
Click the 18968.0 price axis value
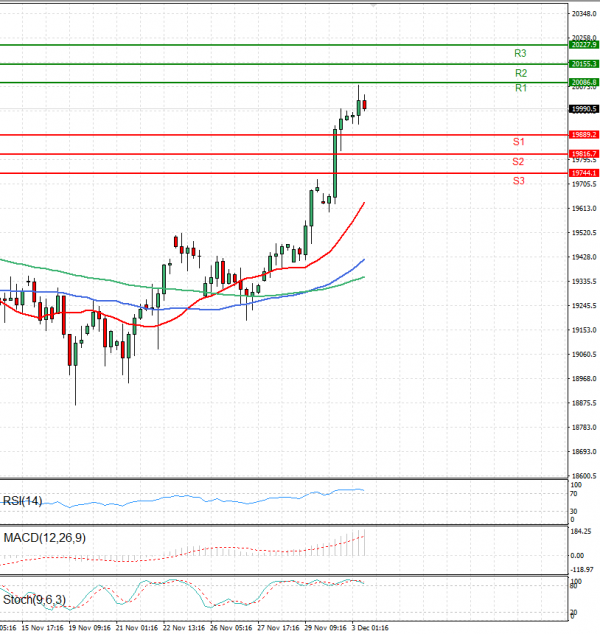coord(584,379)
